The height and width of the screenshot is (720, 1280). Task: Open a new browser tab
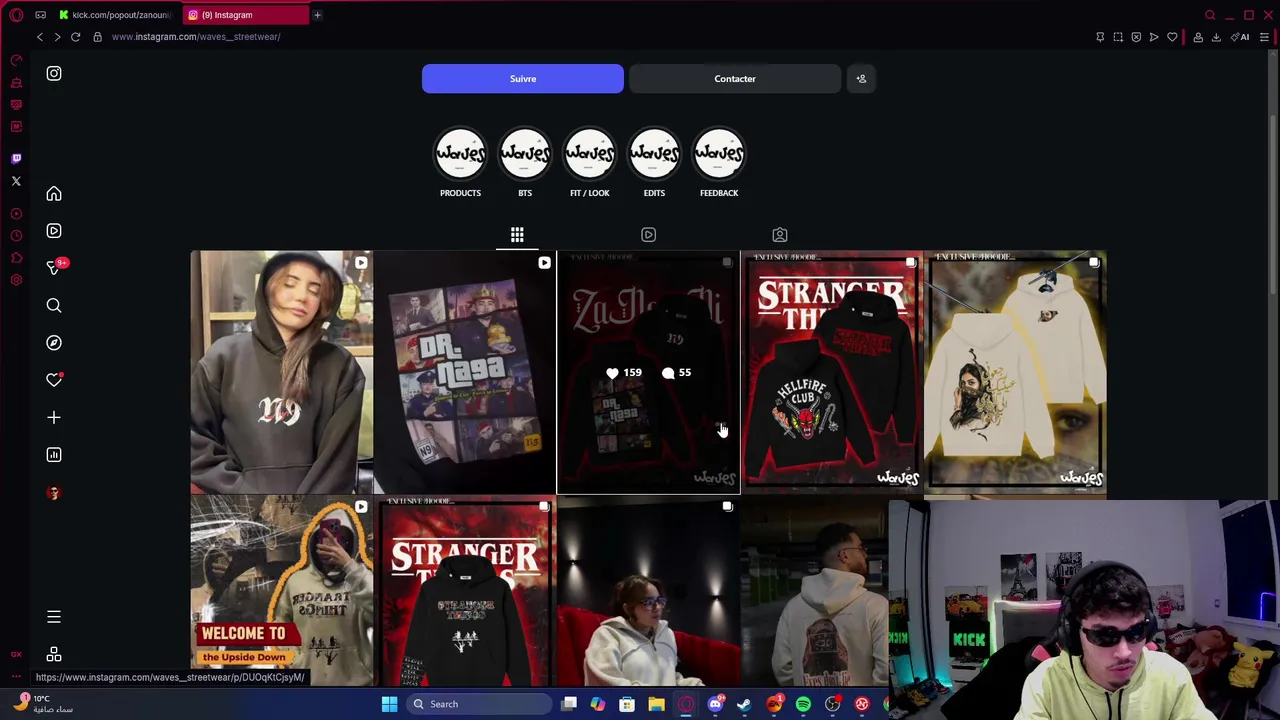pyautogui.click(x=317, y=15)
